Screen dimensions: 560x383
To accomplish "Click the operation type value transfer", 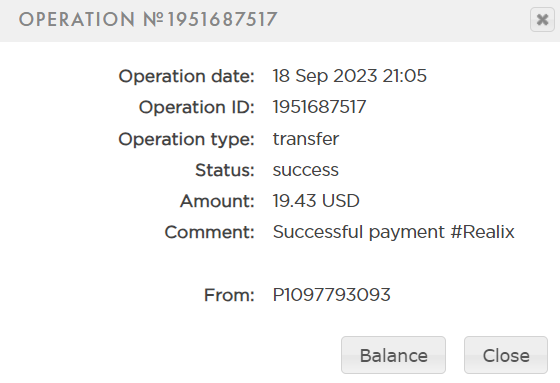I will click(306, 139).
